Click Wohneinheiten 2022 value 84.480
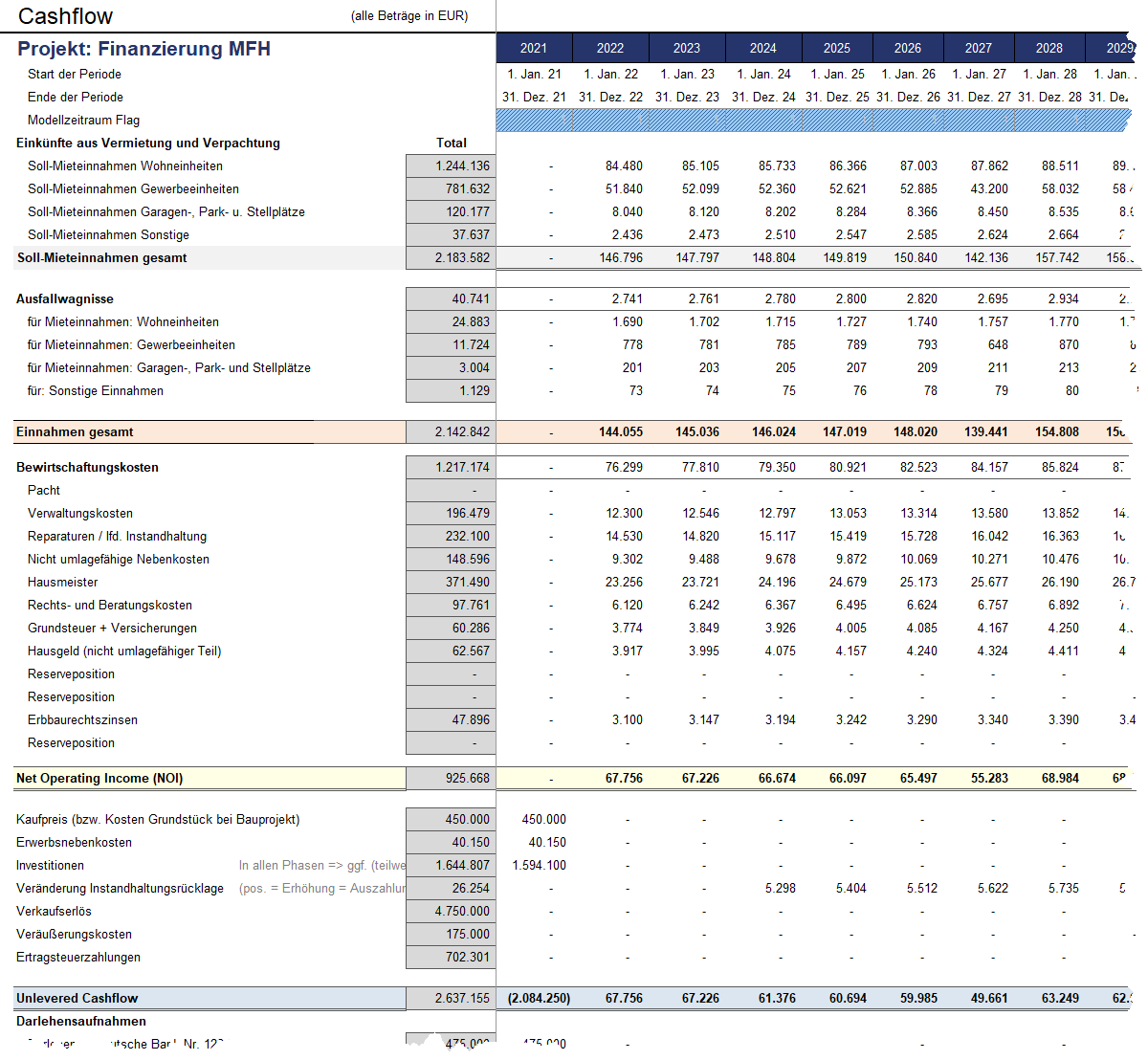The image size is (1148, 1060). pyautogui.click(x=624, y=166)
